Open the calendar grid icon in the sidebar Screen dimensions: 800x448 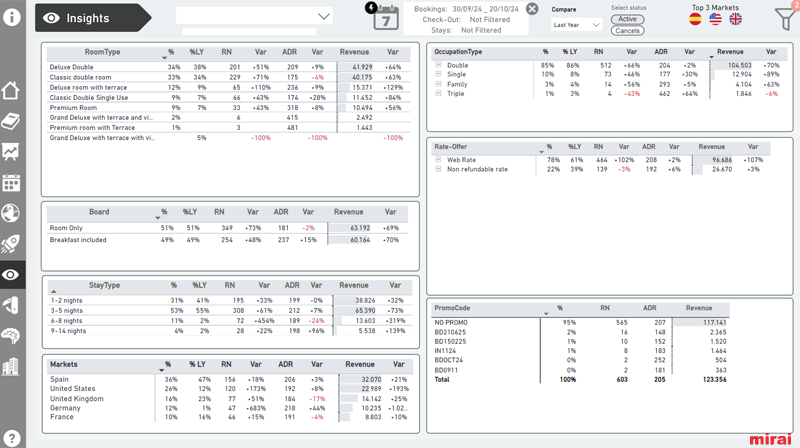click(x=11, y=182)
